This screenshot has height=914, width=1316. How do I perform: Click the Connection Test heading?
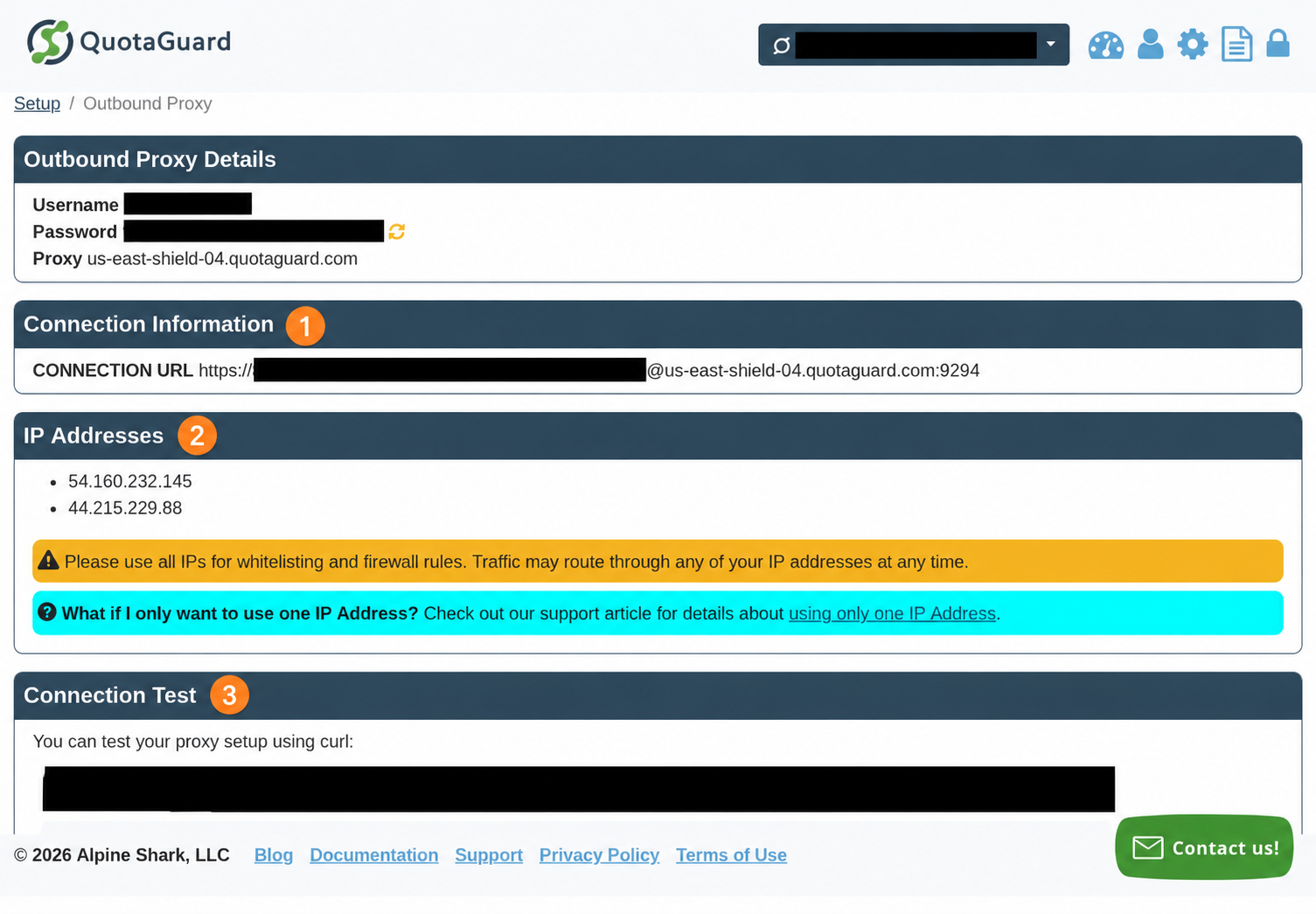pyautogui.click(x=110, y=695)
